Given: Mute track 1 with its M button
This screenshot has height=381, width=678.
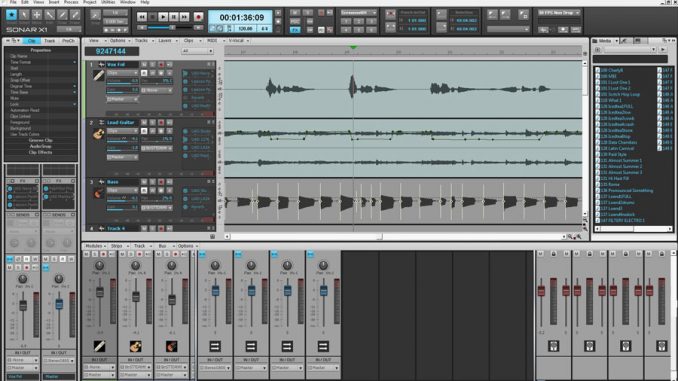Looking at the screenshot, I should 144,64.
